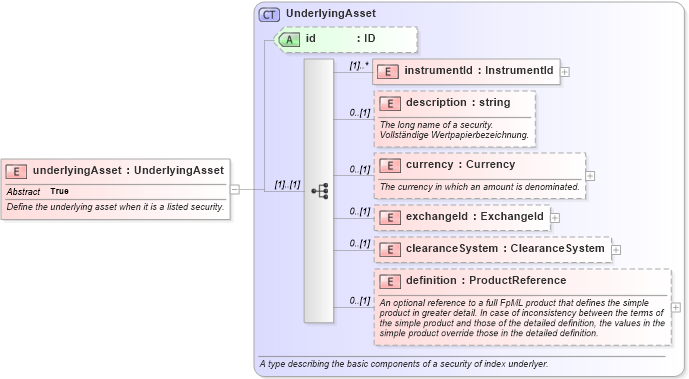Click the E icon of exchangeId element
This screenshot has height=379, width=689.
pos(390,217)
